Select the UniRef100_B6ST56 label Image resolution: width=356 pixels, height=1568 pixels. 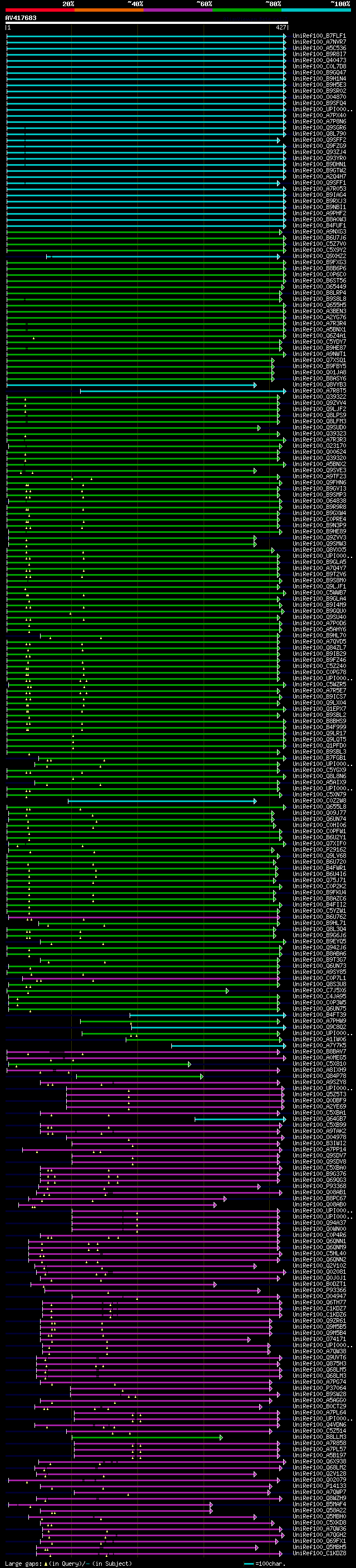(x=319, y=280)
